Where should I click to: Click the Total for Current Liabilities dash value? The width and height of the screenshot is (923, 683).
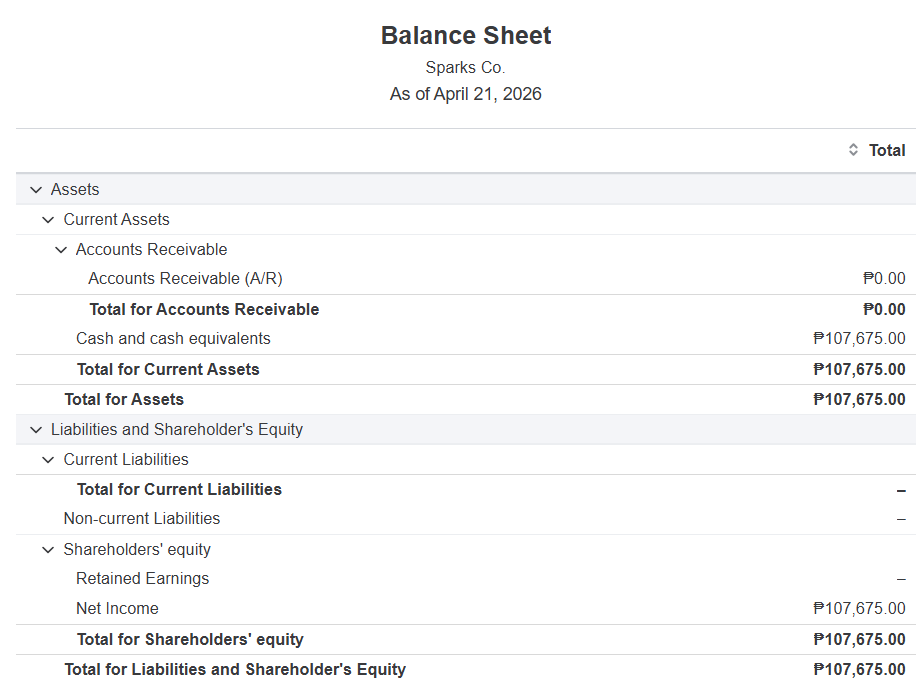(901, 490)
